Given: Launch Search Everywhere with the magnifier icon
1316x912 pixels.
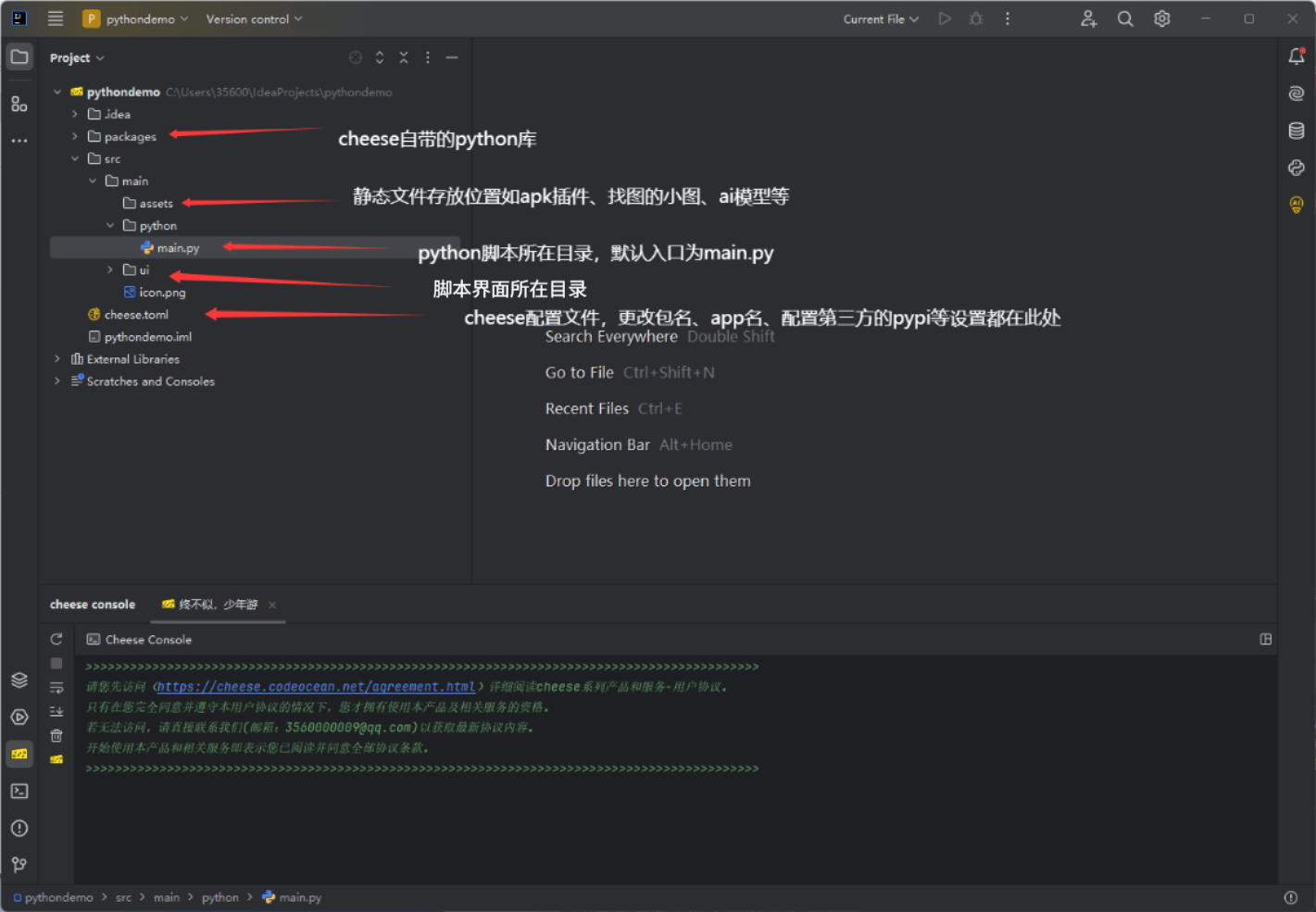Looking at the screenshot, I should (x=1124, y=18).
